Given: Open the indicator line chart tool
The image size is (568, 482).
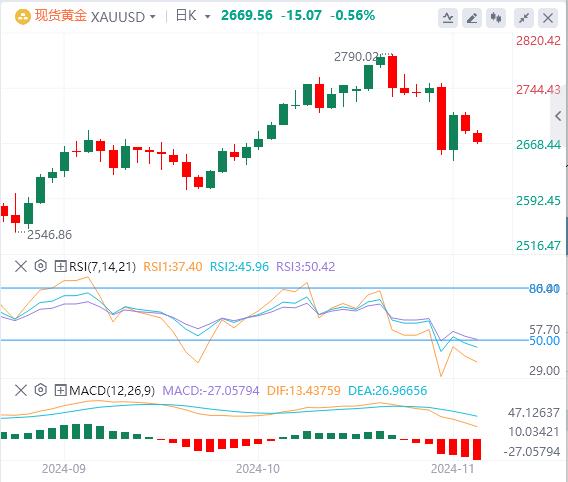Looking at the screenshot, I should click(x=448, y=17).
